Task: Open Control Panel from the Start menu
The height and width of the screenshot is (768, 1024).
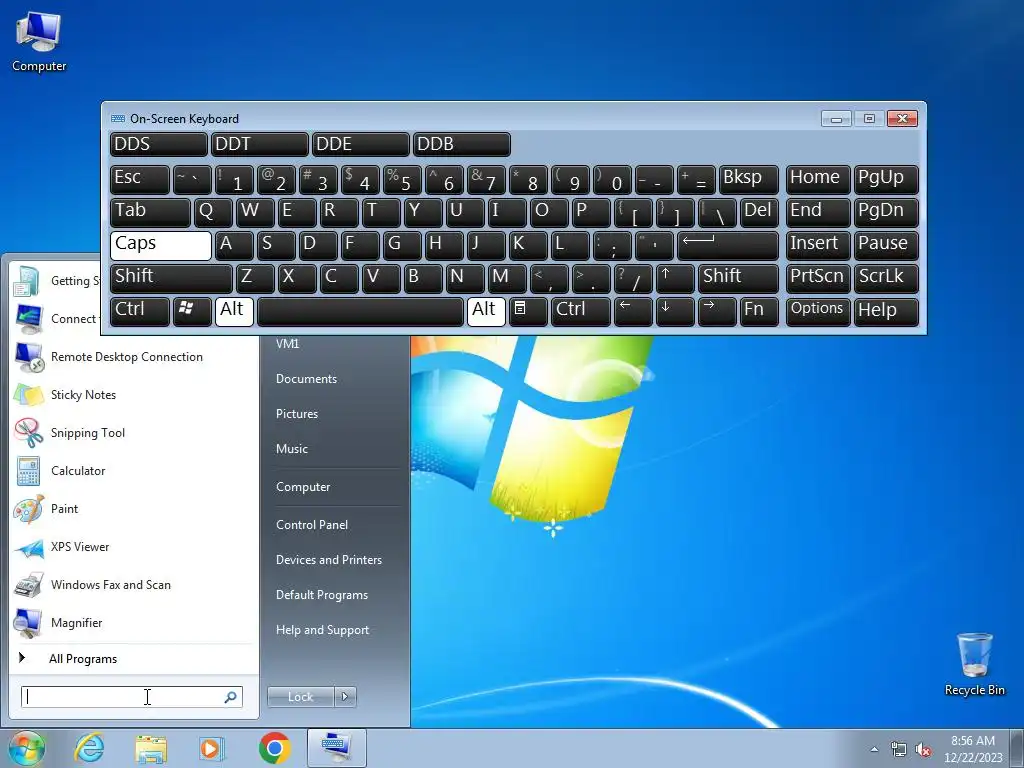Action: [312, 525]
